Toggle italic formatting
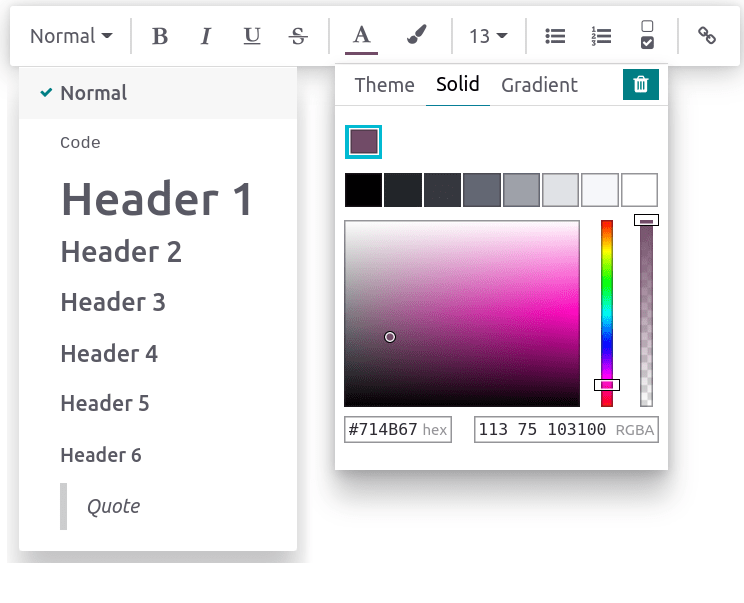 coord(206,36)
